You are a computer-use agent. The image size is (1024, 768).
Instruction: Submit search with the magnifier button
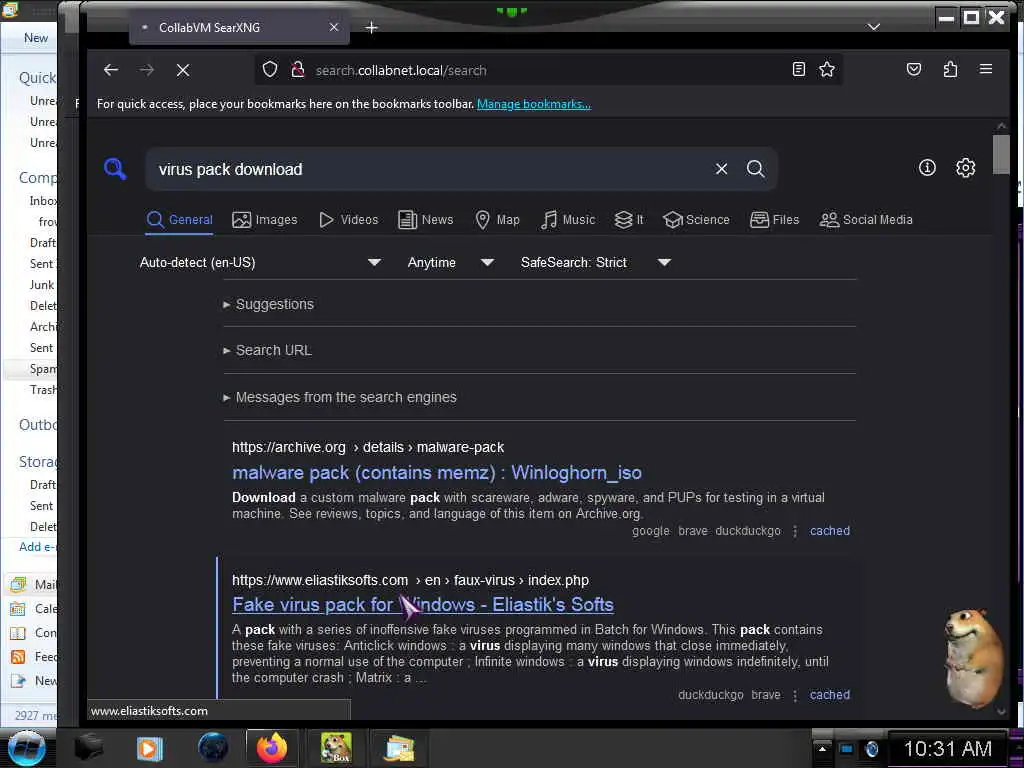click(756, 169)
